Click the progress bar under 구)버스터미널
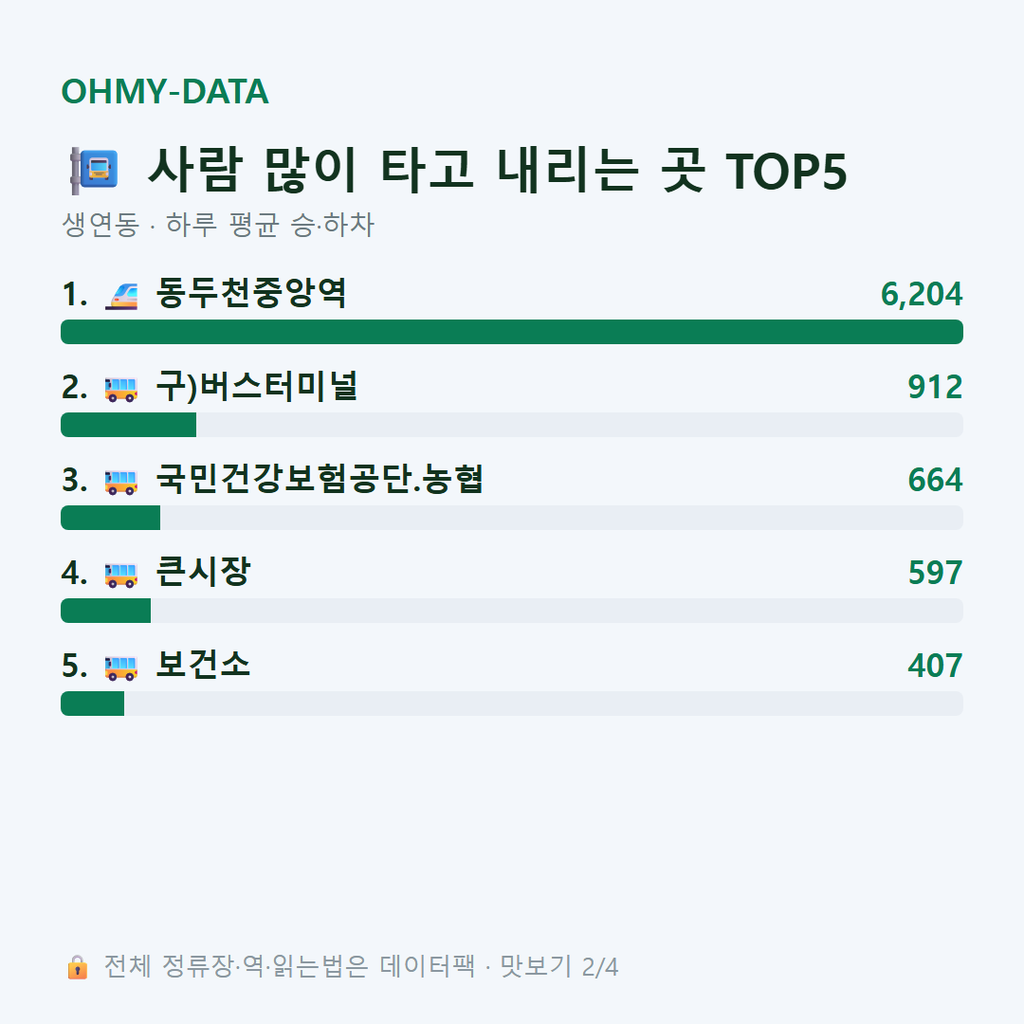This screenshot has width=1024, height=1024. coord(512,424)
